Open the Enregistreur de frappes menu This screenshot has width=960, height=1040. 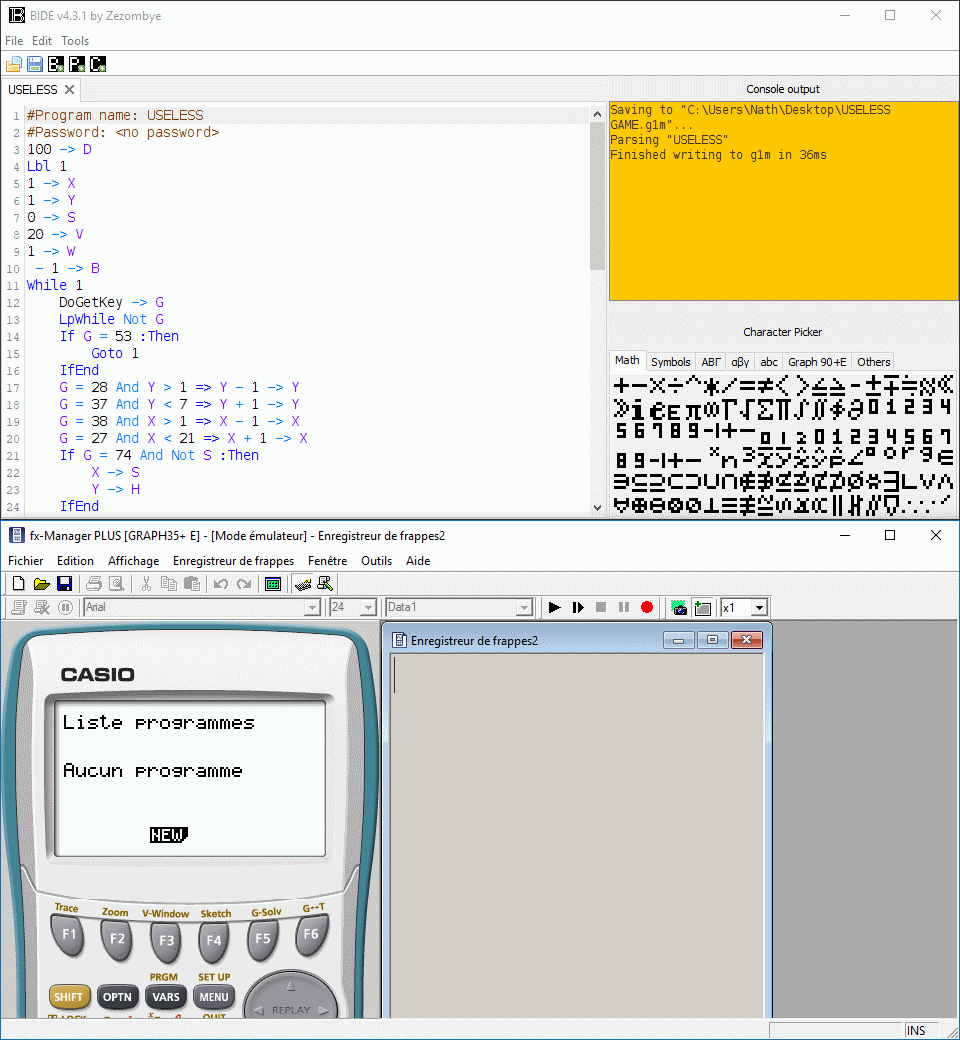(234, 560)
